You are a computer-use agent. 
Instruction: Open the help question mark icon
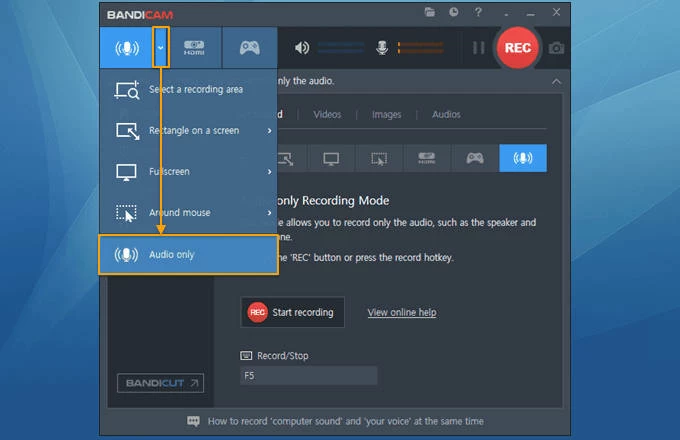tap(478, 12)
